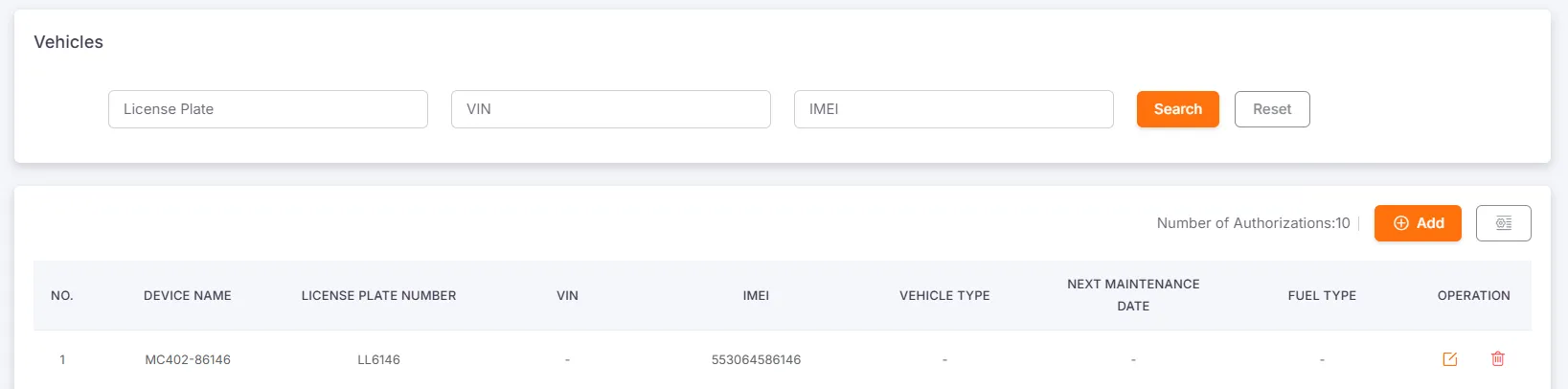The image size is (1568, 389).
Task: Click the LICENSE PLATE NUMBER column header
Action: [378, 296]
